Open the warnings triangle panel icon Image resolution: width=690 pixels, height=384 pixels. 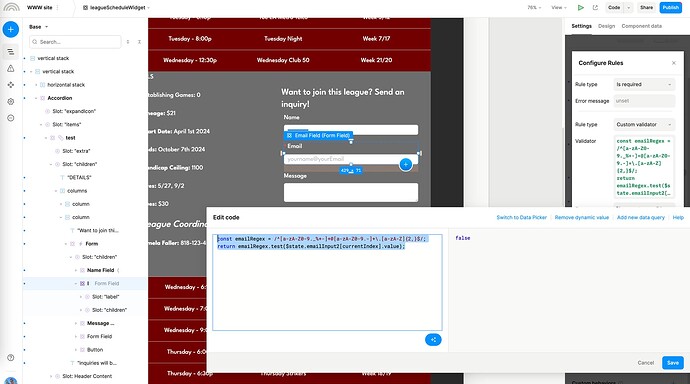tap(11, 69)
